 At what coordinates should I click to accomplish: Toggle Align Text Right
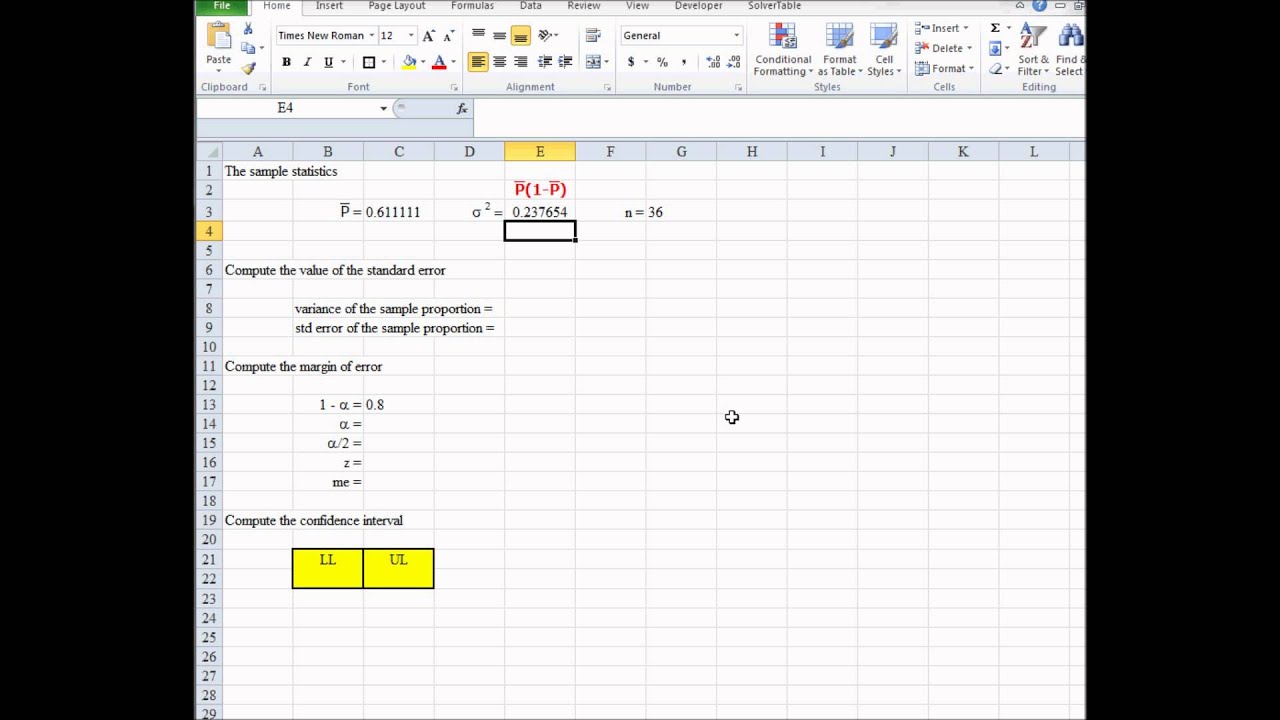(520, 62)
